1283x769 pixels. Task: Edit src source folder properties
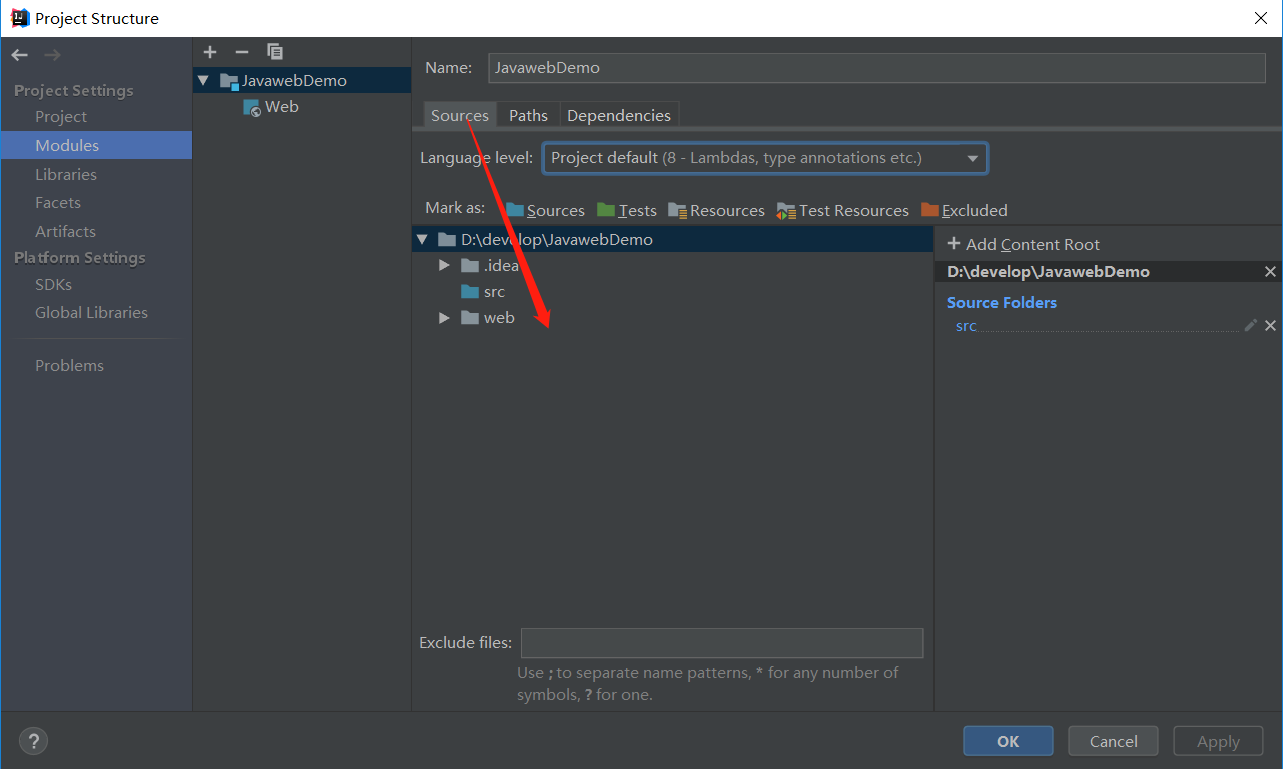[1250, 326]
